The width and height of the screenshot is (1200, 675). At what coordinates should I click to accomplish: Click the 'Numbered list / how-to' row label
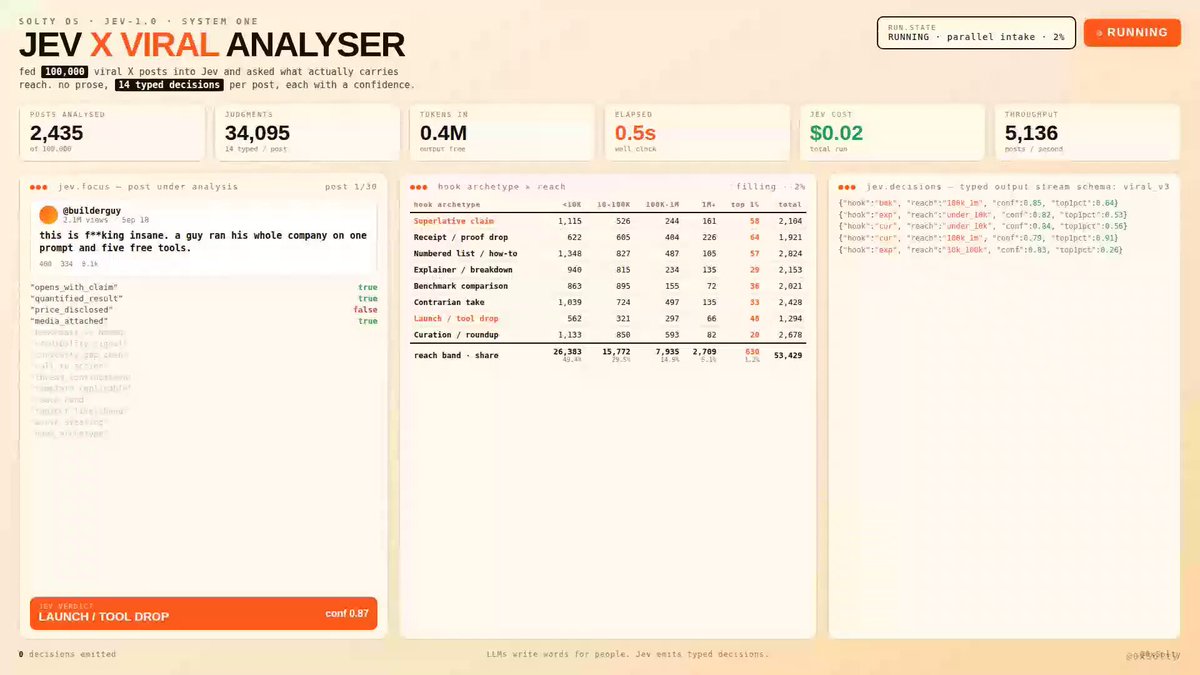coord(466,254)
